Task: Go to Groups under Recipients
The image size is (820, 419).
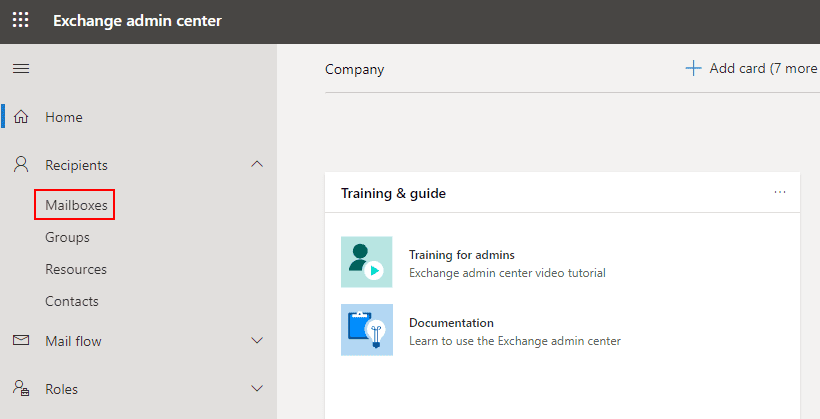Action: 67,237
